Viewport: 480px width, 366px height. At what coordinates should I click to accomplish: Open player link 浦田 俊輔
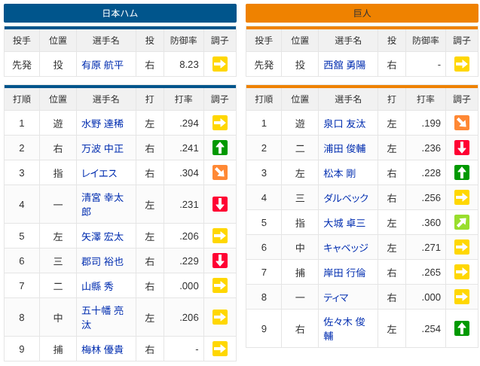click(344, 148)
